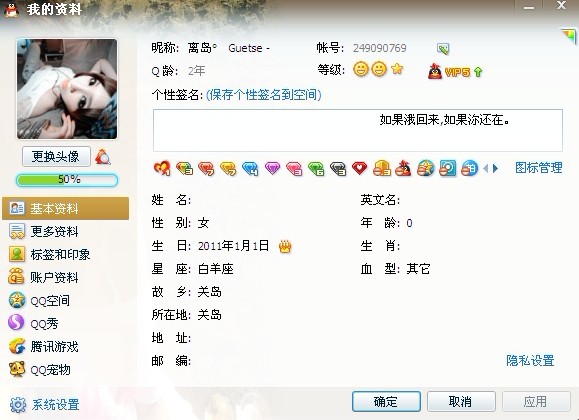Click the purple diamond badge icon
This screenshot has width=579, height=420.
coord(272,168)
